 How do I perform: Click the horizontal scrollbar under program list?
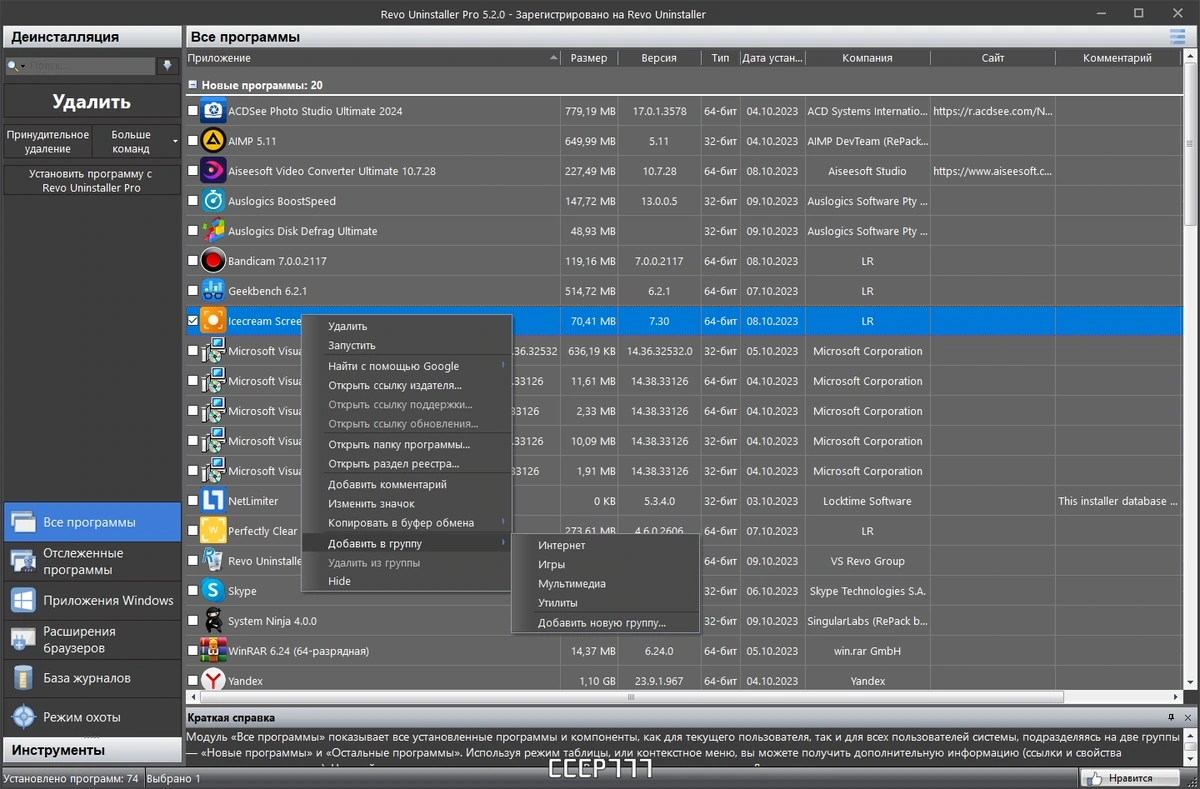[631, 697]
